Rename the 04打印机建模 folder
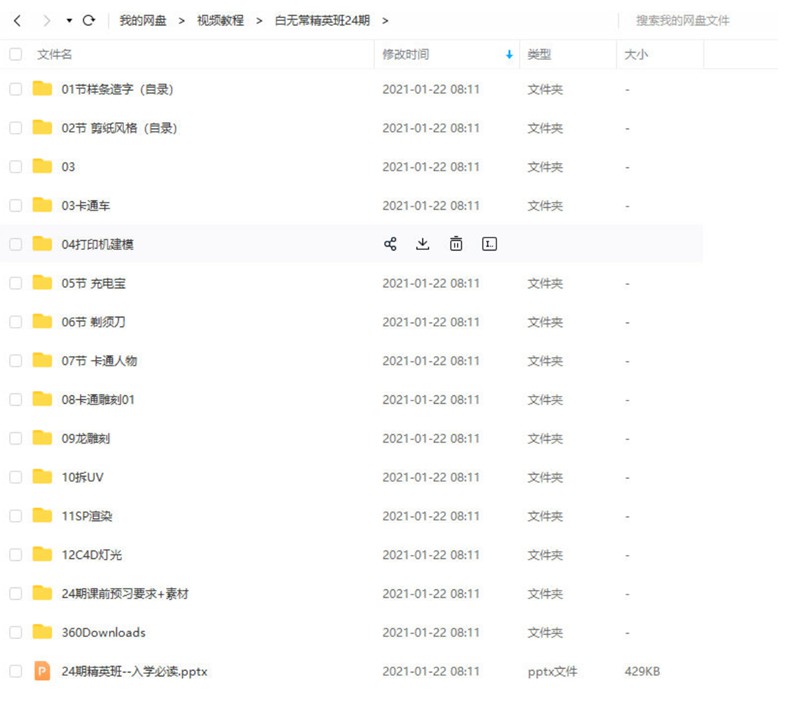This screenshot has width=800, height=727. coord(489,243)
